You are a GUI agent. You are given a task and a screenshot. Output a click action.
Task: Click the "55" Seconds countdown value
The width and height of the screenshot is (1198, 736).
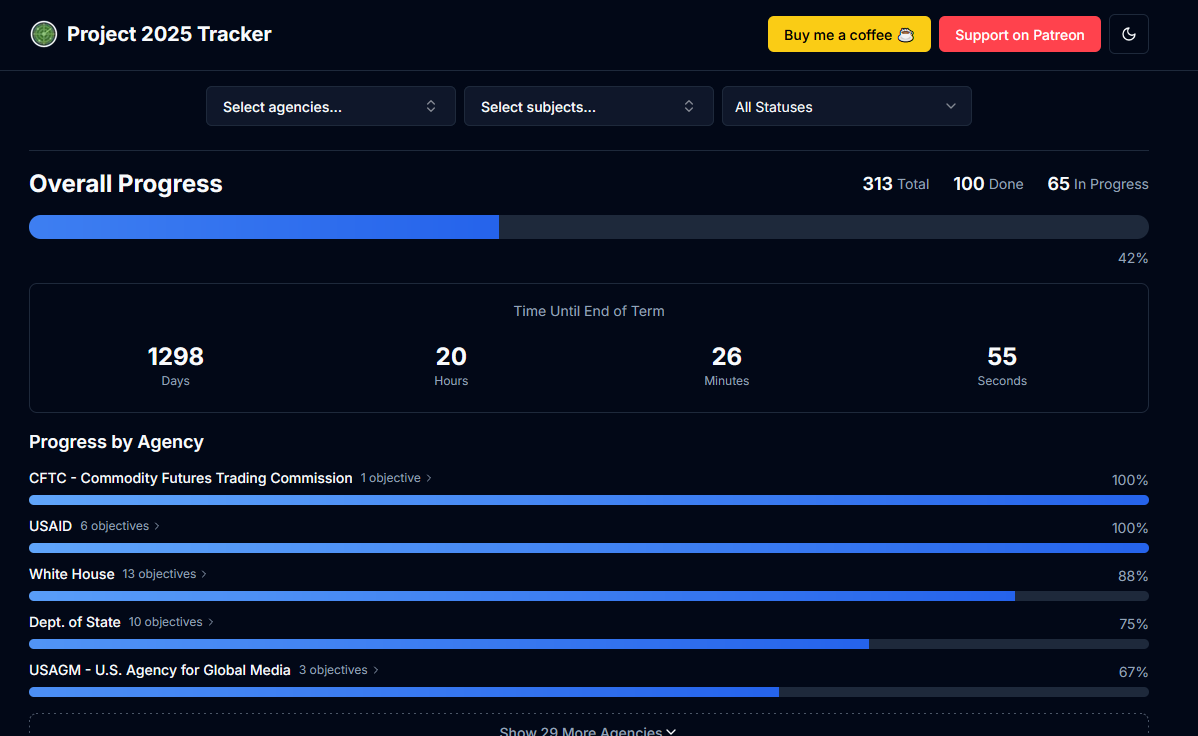(1002, 356)
